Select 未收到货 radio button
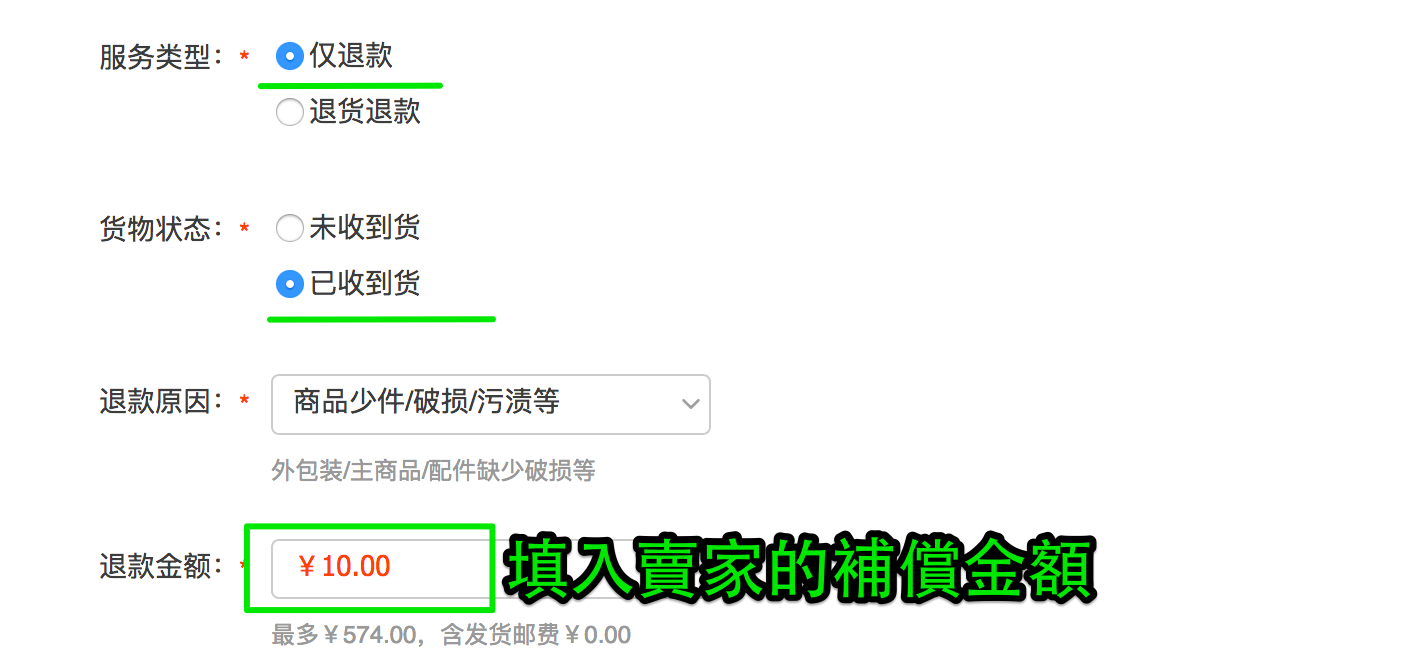This screenshot has width=1422, height=672. [x=289, y=229]
